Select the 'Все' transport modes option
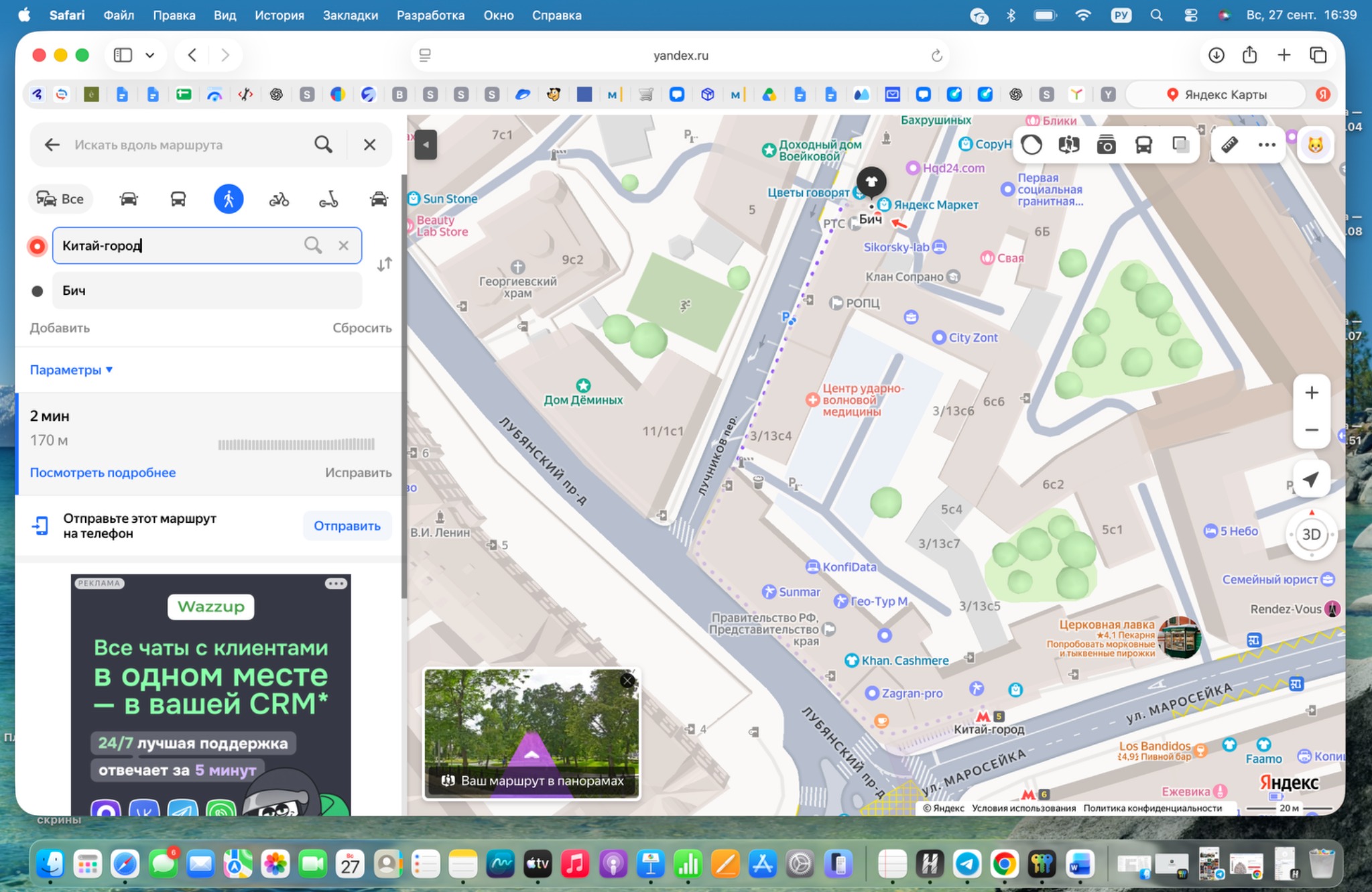This screenshot has width=1372, height=892. pos(60,199)
